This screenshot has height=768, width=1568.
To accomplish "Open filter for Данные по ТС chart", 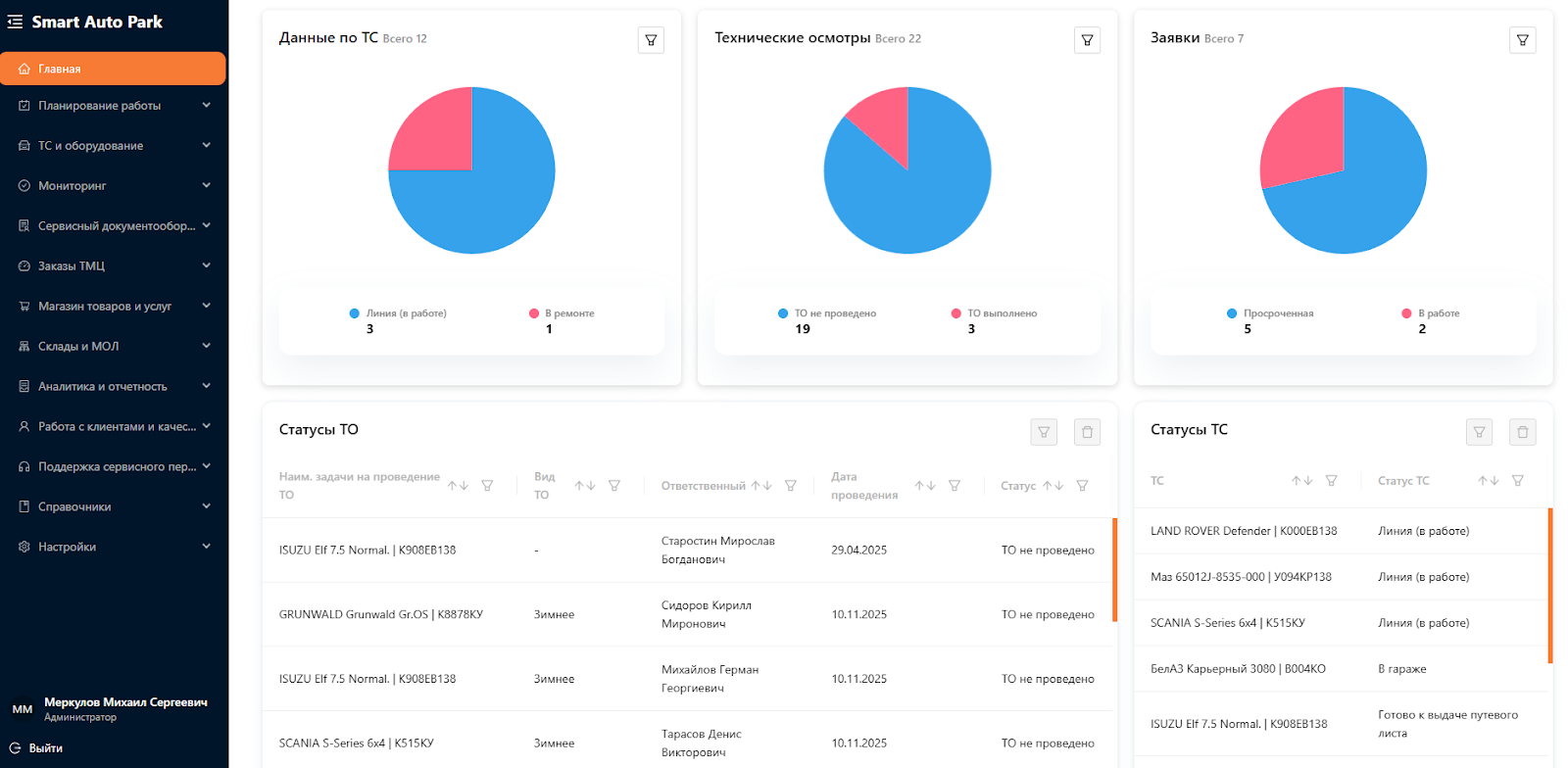I will pos(651,40).
